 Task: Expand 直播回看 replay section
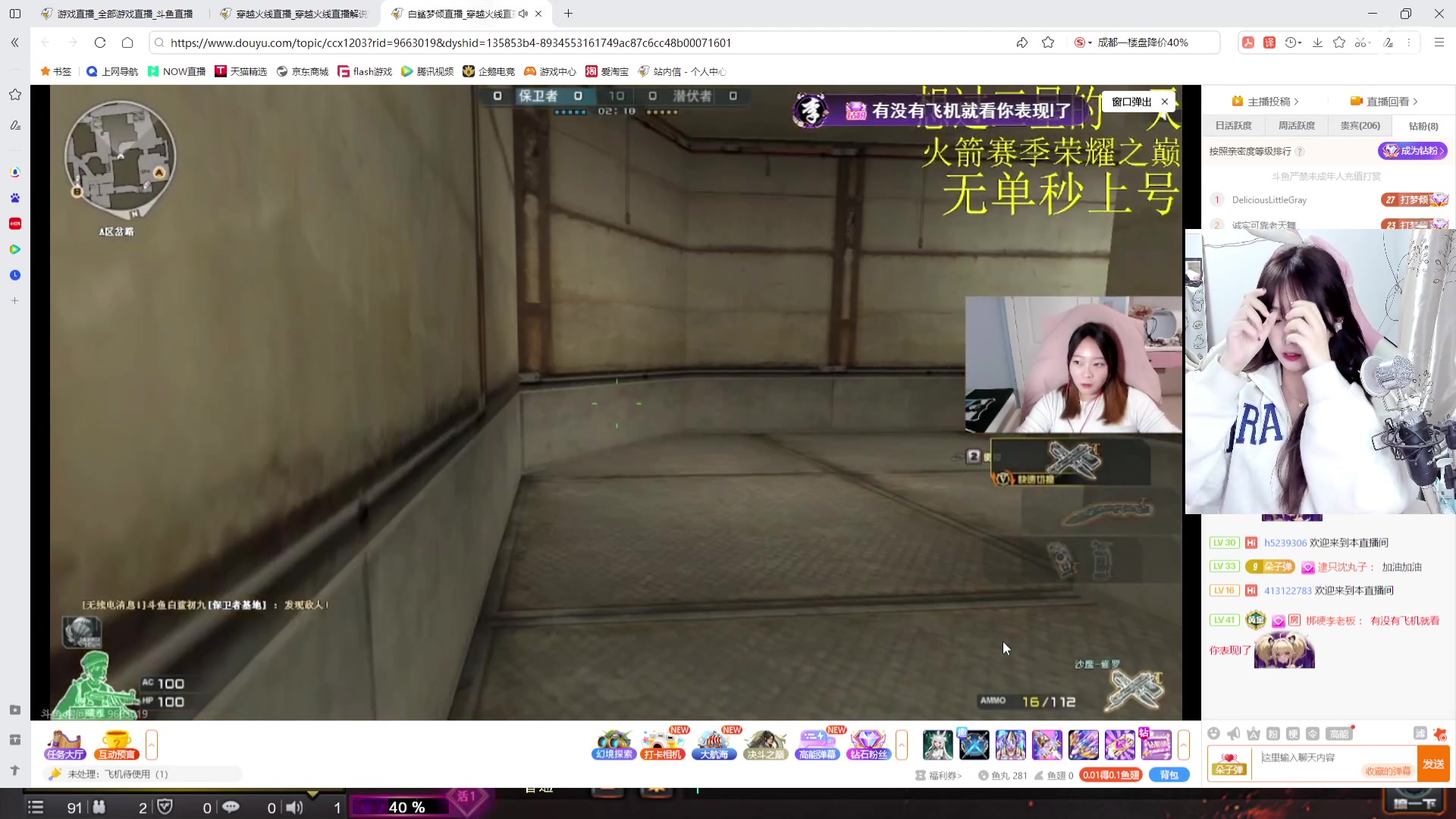(x=1384, y=102)
